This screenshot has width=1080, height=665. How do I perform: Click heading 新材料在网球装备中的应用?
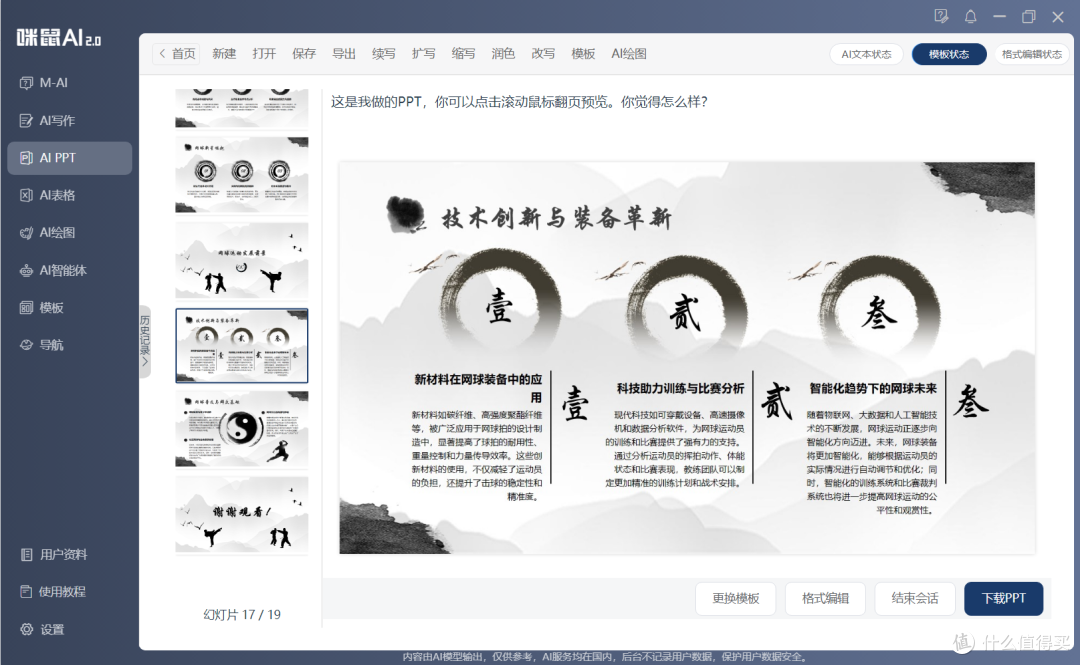(x=478, y=388)
